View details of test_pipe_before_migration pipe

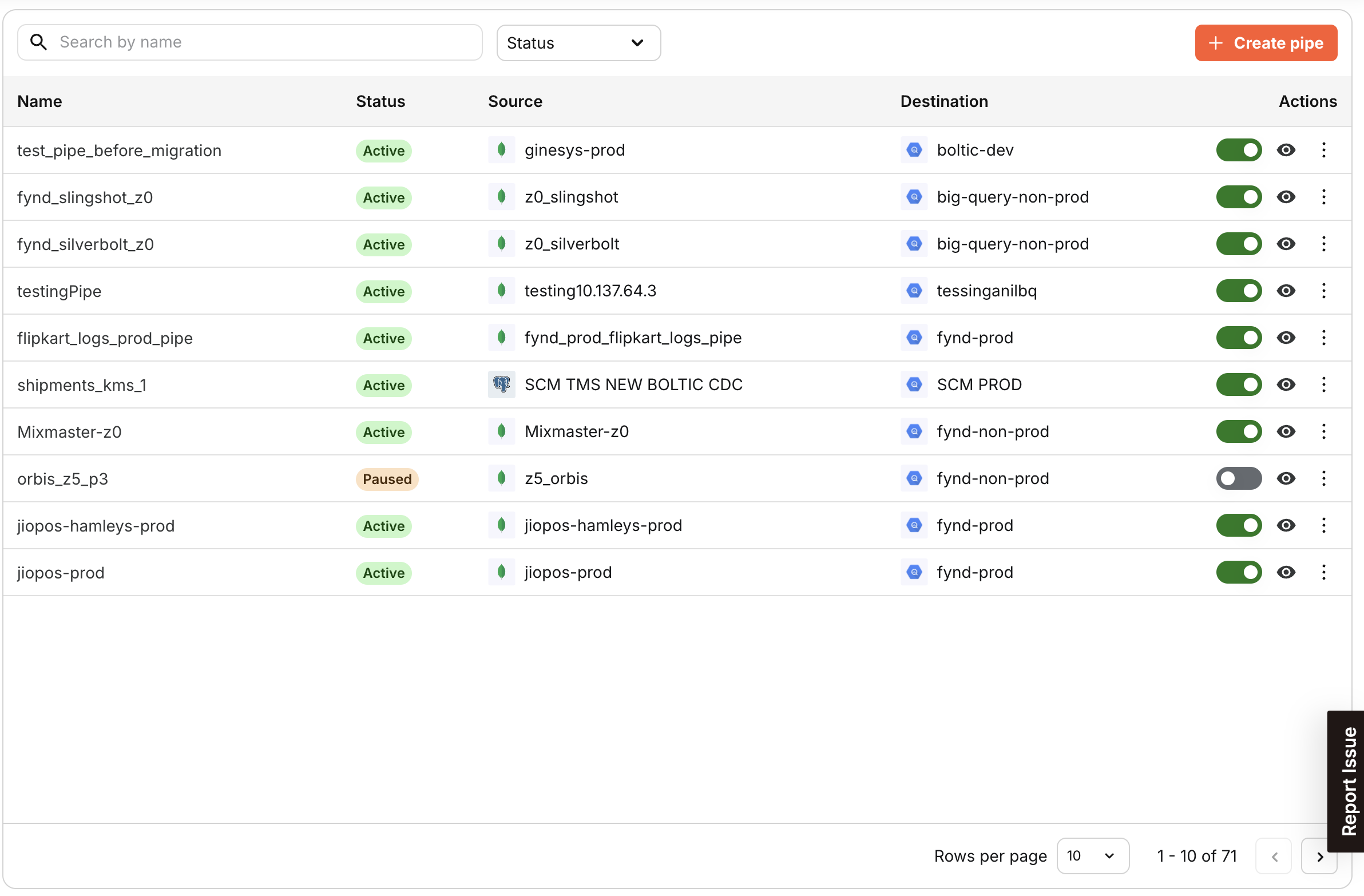[1286, 150]
